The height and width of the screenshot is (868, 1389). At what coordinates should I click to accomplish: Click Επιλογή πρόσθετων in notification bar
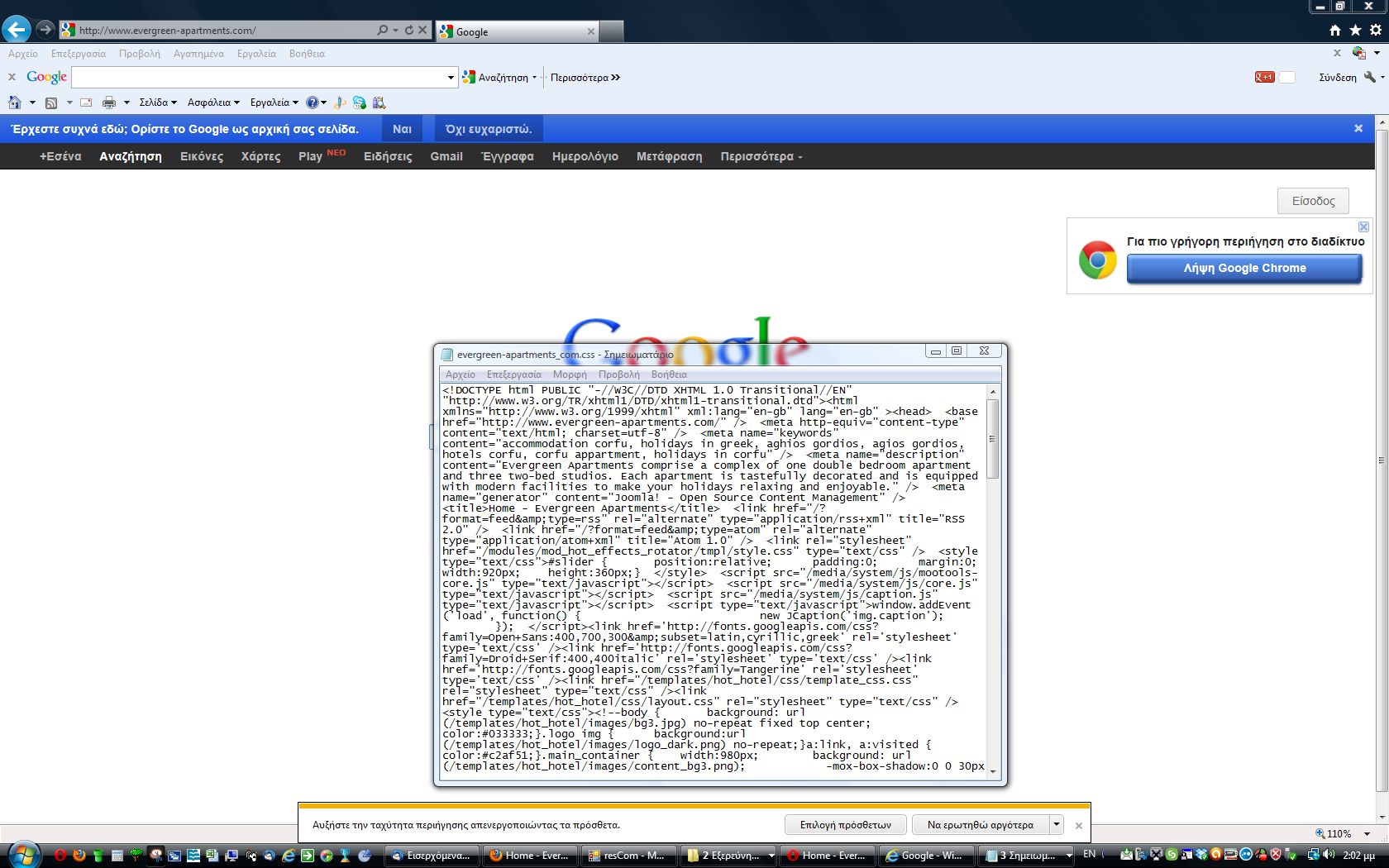pyautogui.click(x=846, y=824)
